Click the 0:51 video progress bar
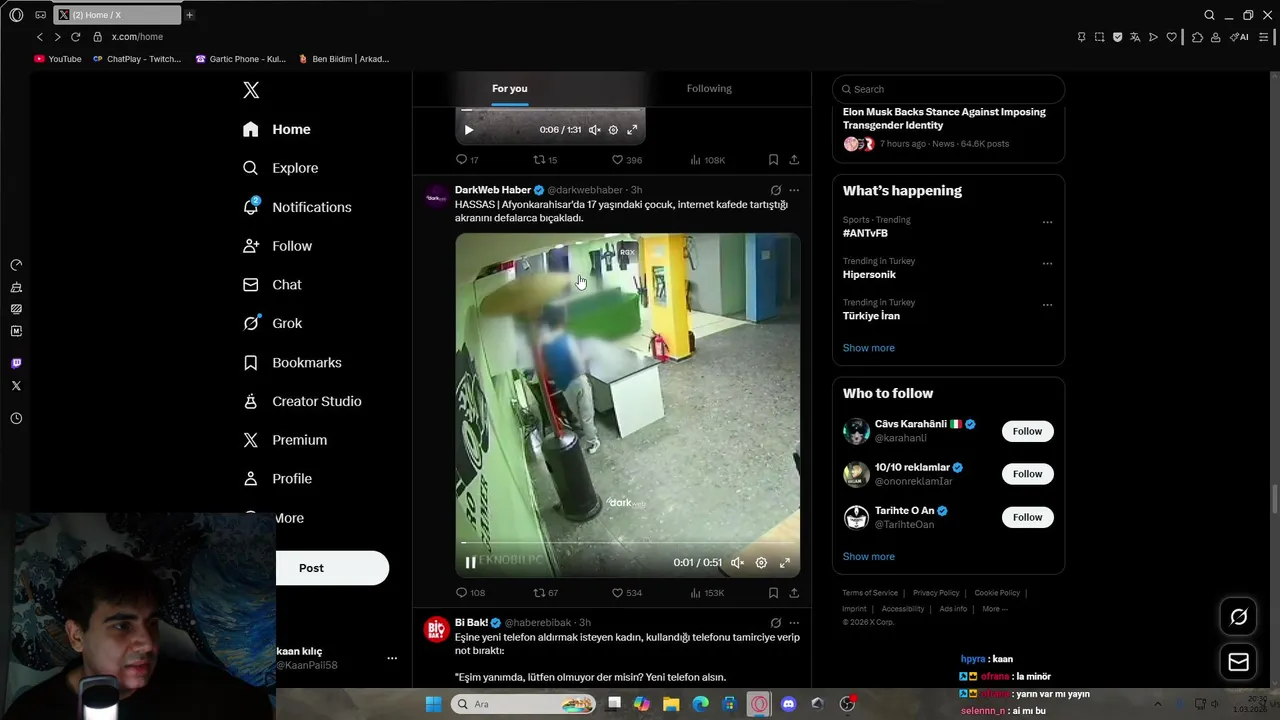This screenshot has width=1280, height=720. click(x=627, y=543)
